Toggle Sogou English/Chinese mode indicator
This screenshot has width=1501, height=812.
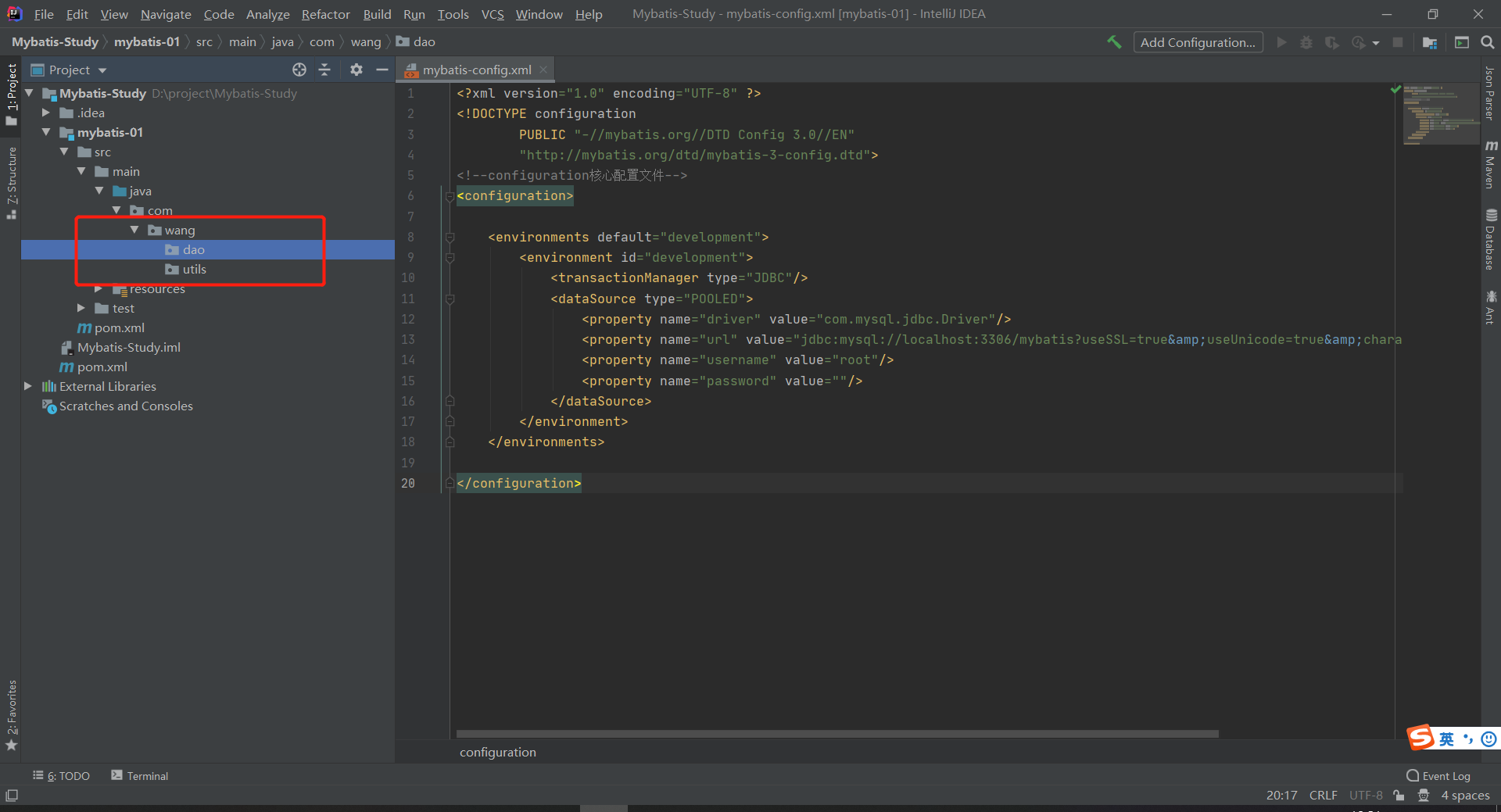(x=1446, y=739)
